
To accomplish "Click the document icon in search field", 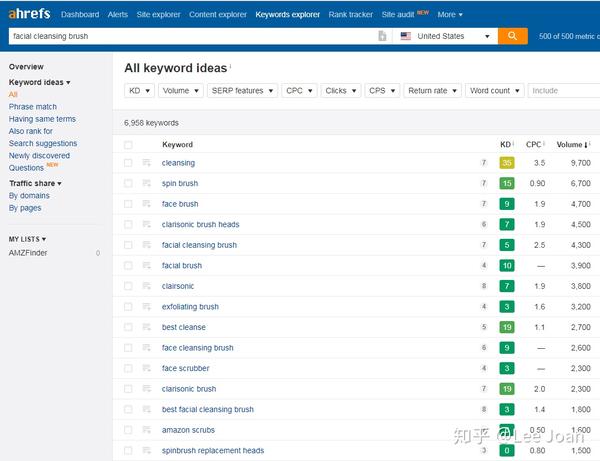I will [382, 36].
